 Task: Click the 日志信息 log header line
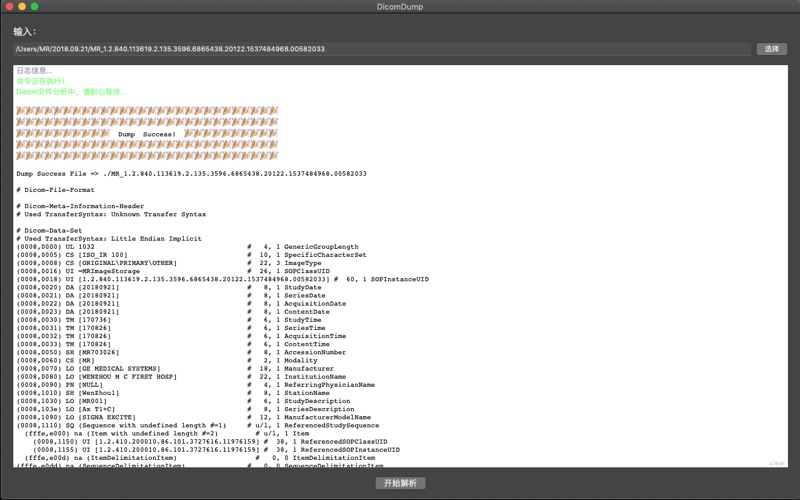pyautogui.click(x=34, y=71)
